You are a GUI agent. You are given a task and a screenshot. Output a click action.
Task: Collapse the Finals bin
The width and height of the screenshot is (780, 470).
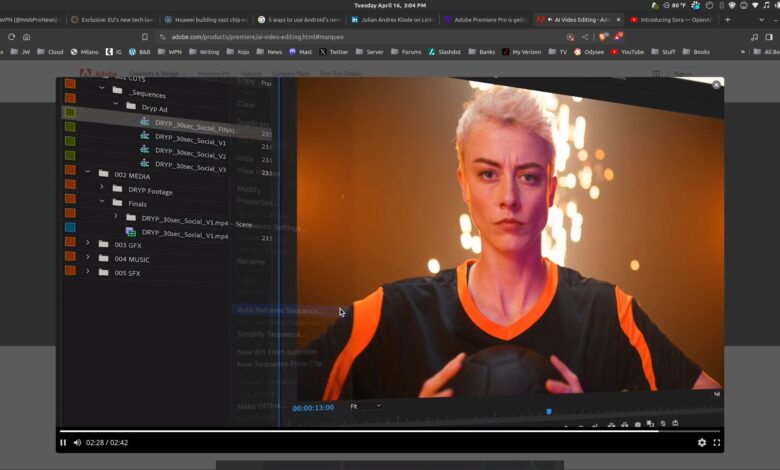pyautogui.click(x=102, y=201)
